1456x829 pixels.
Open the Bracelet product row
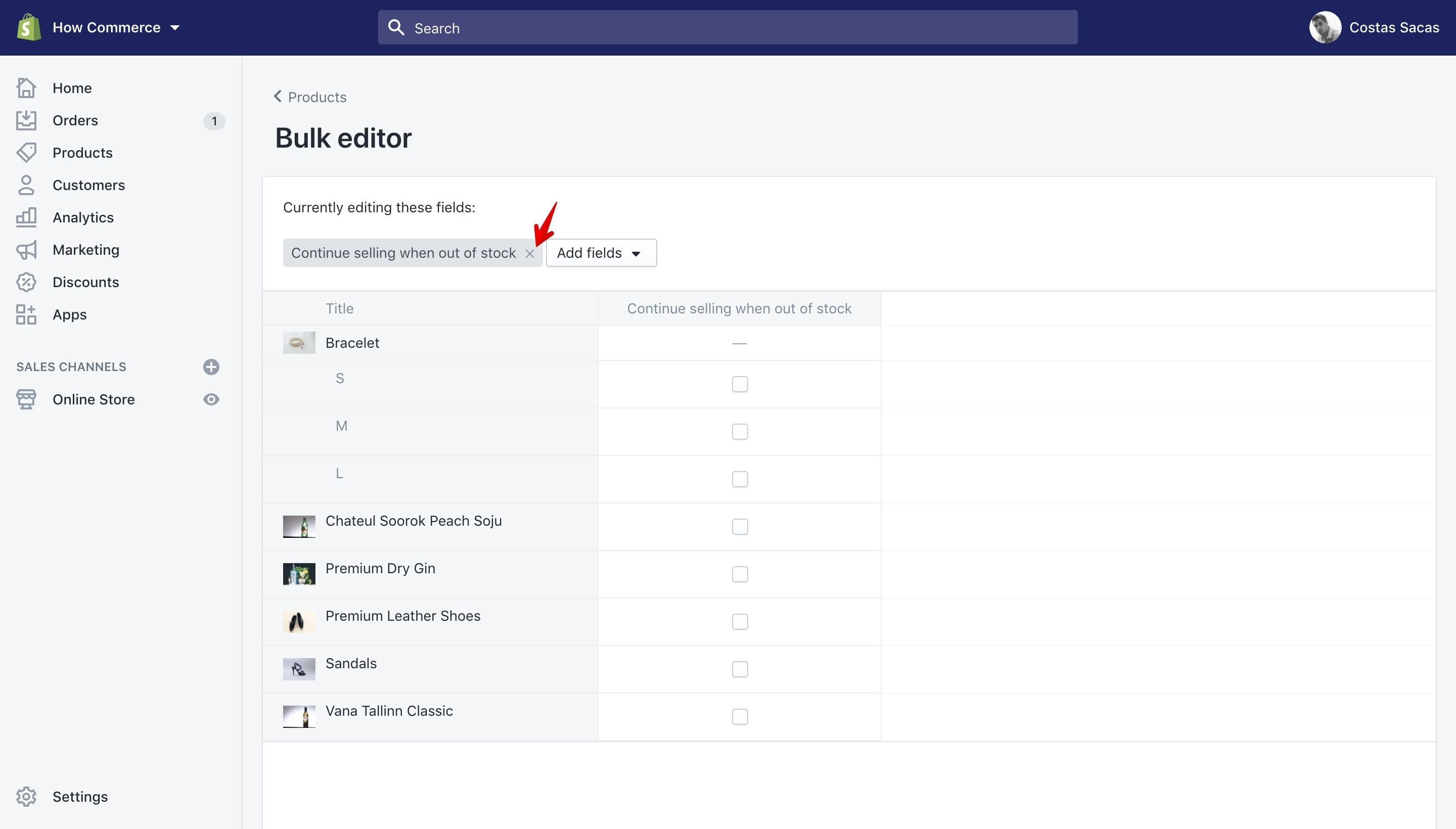tap(352, 343)
